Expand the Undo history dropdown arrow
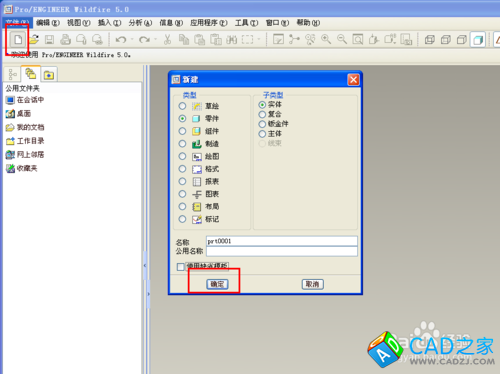 point(132,40)
